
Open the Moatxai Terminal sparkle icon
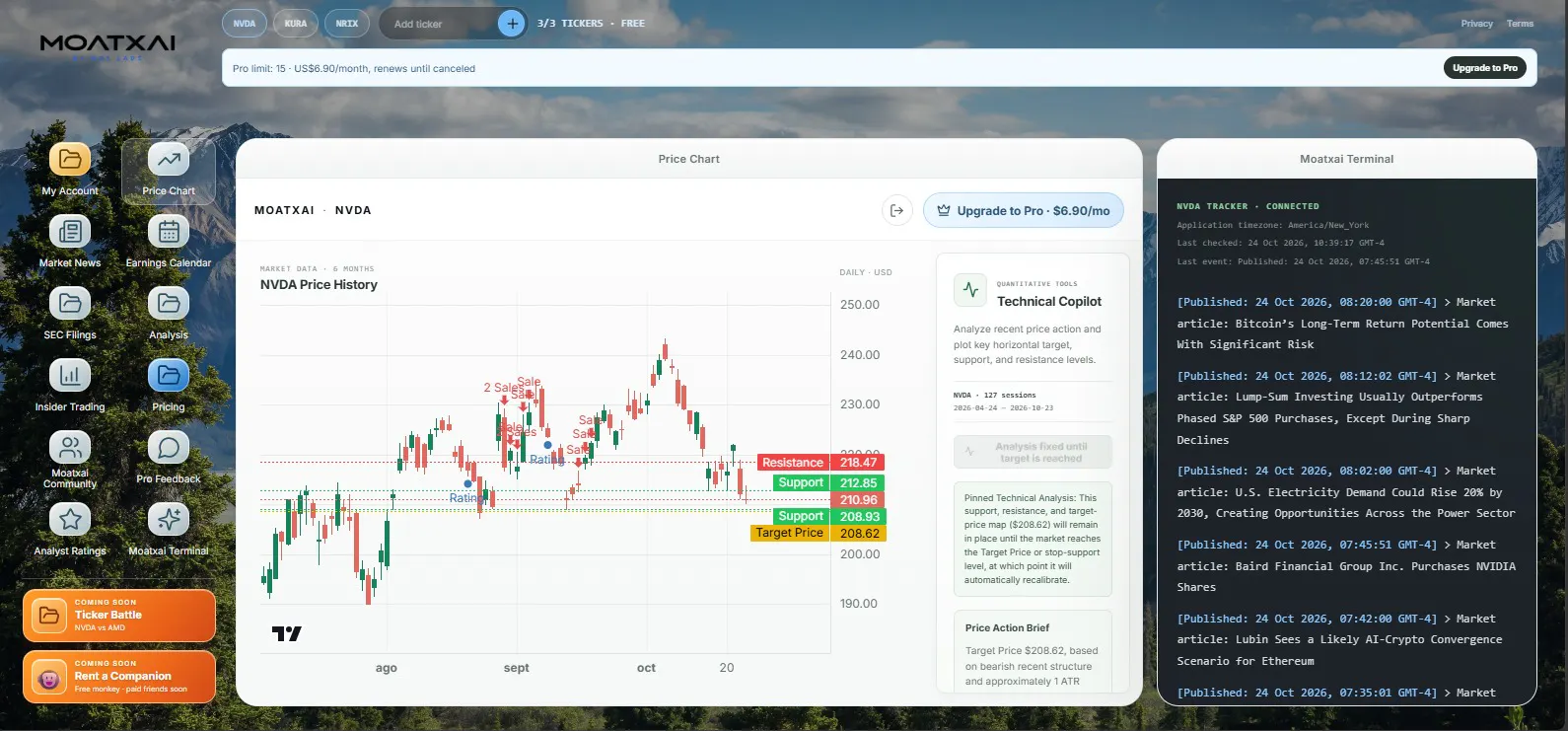(x=169, y=519)
